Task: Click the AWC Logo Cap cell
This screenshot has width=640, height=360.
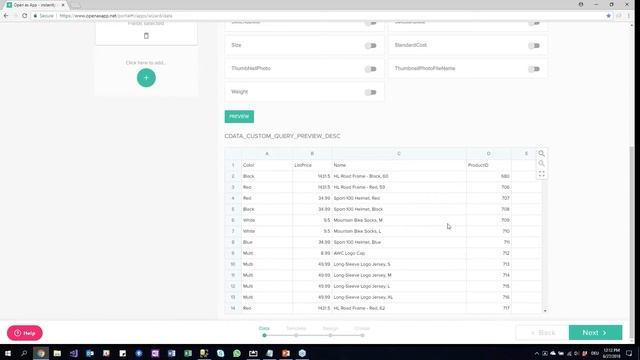Action: coord(399,253)
